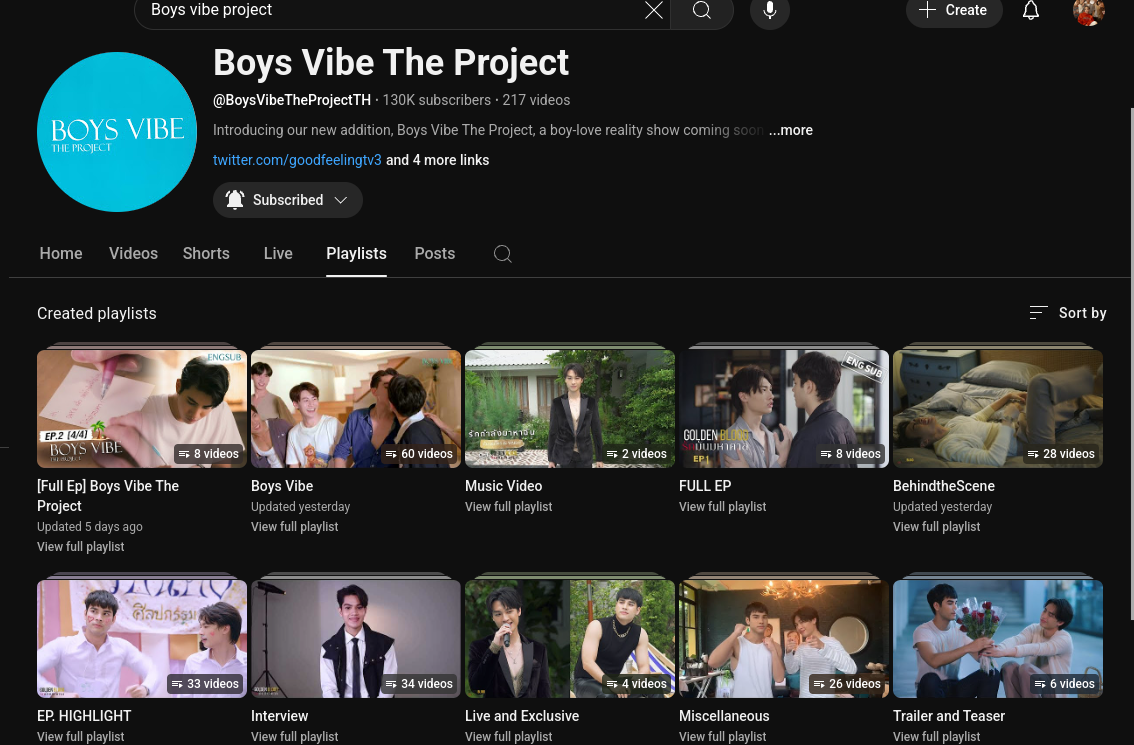Click the 26 videos badge on Miscellaneous
The image size is (1134, 745).
847,684
